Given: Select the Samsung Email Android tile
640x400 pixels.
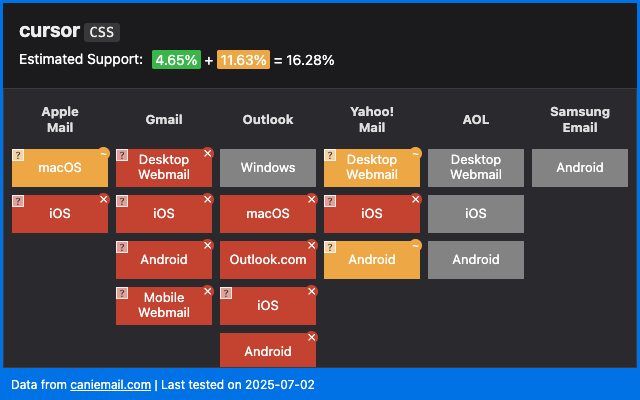Looking at the screenshot, I should pyautogui.click(x=580, y=168).
